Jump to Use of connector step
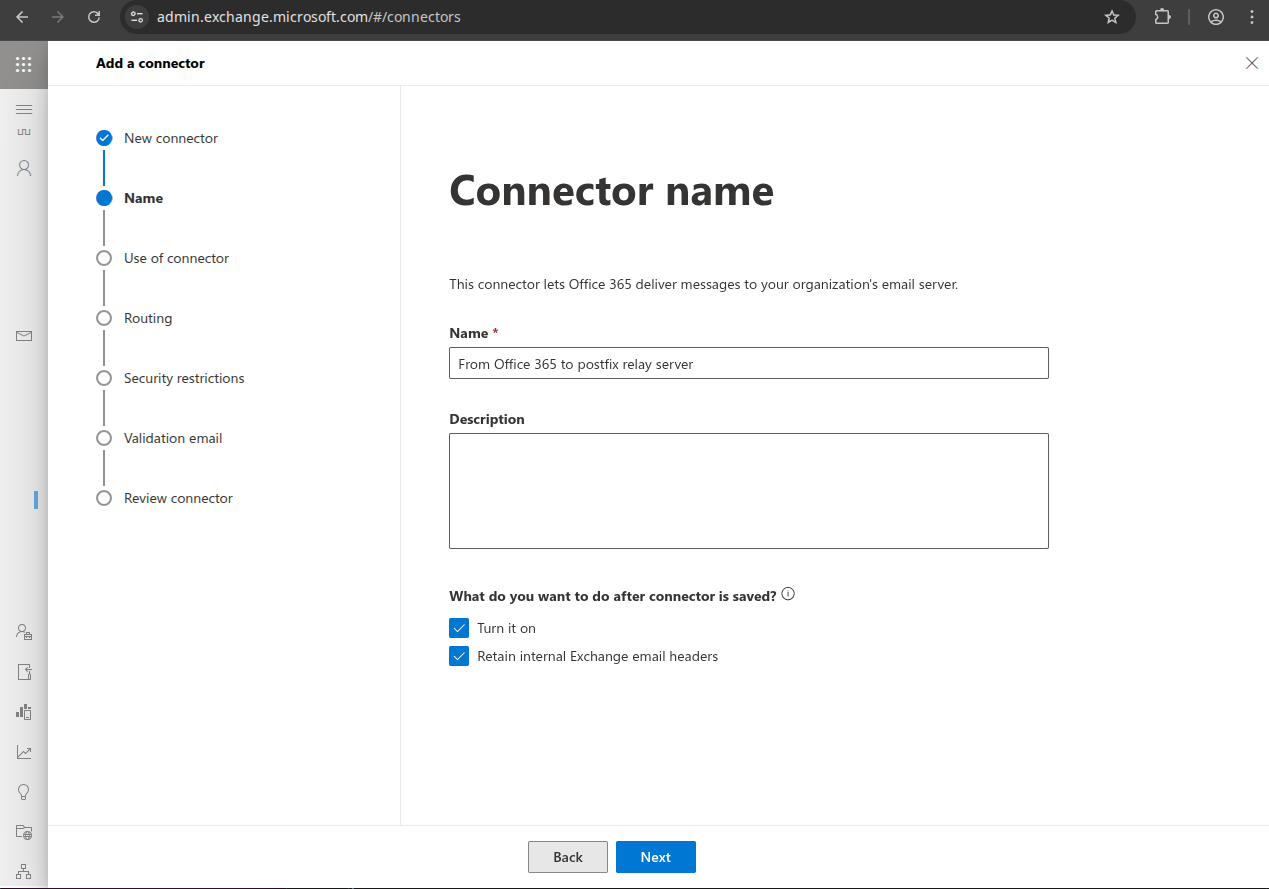The width and height of the screenshot is (1269, 889). (162, 258)
